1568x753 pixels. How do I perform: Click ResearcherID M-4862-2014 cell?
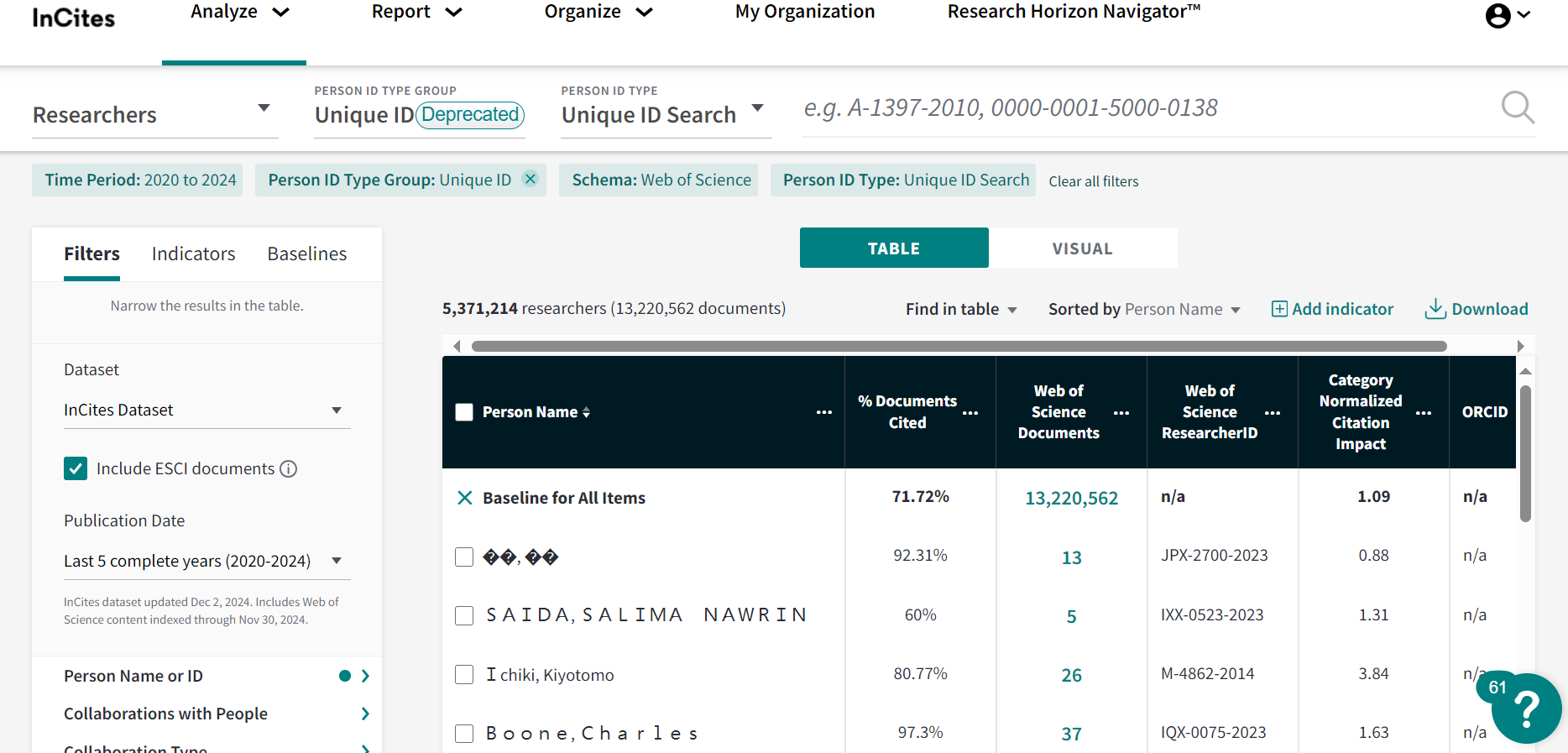point(1207,673)
